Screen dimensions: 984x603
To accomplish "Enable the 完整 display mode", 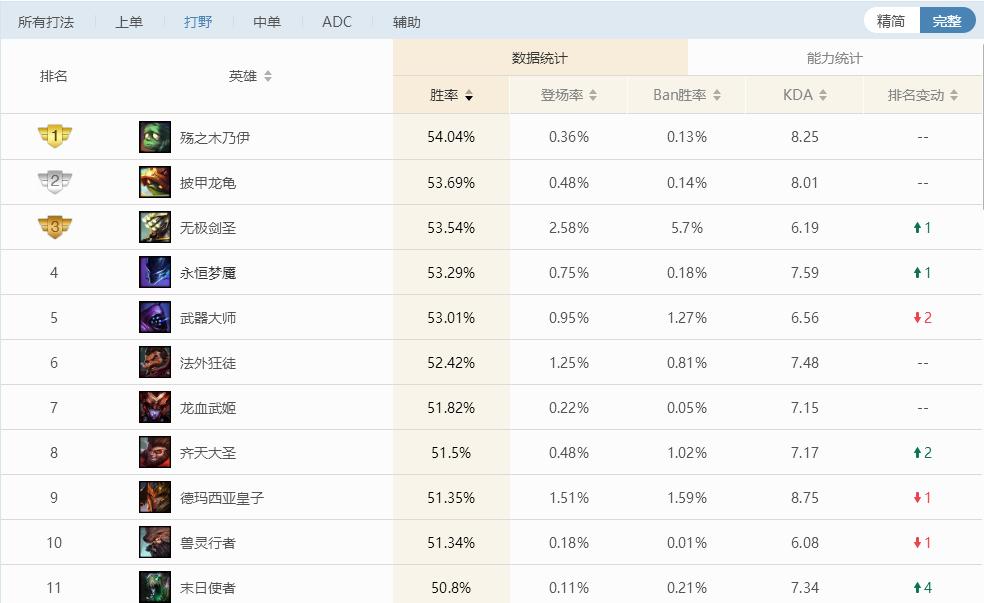I will pyautogui.click(x=947, y=19).
